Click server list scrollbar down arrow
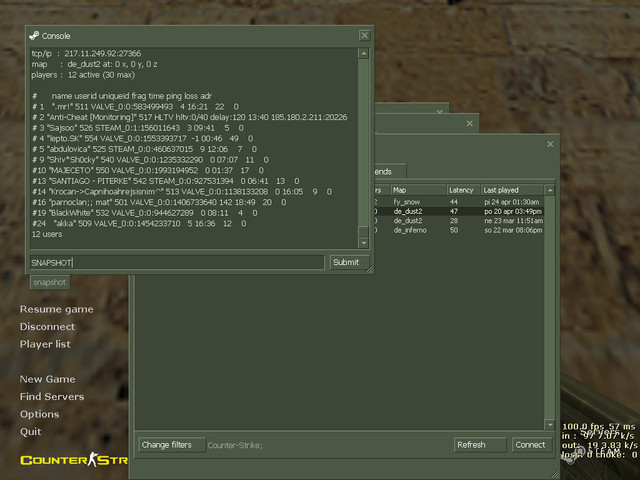The image size is (640, 480). point(549,425)
